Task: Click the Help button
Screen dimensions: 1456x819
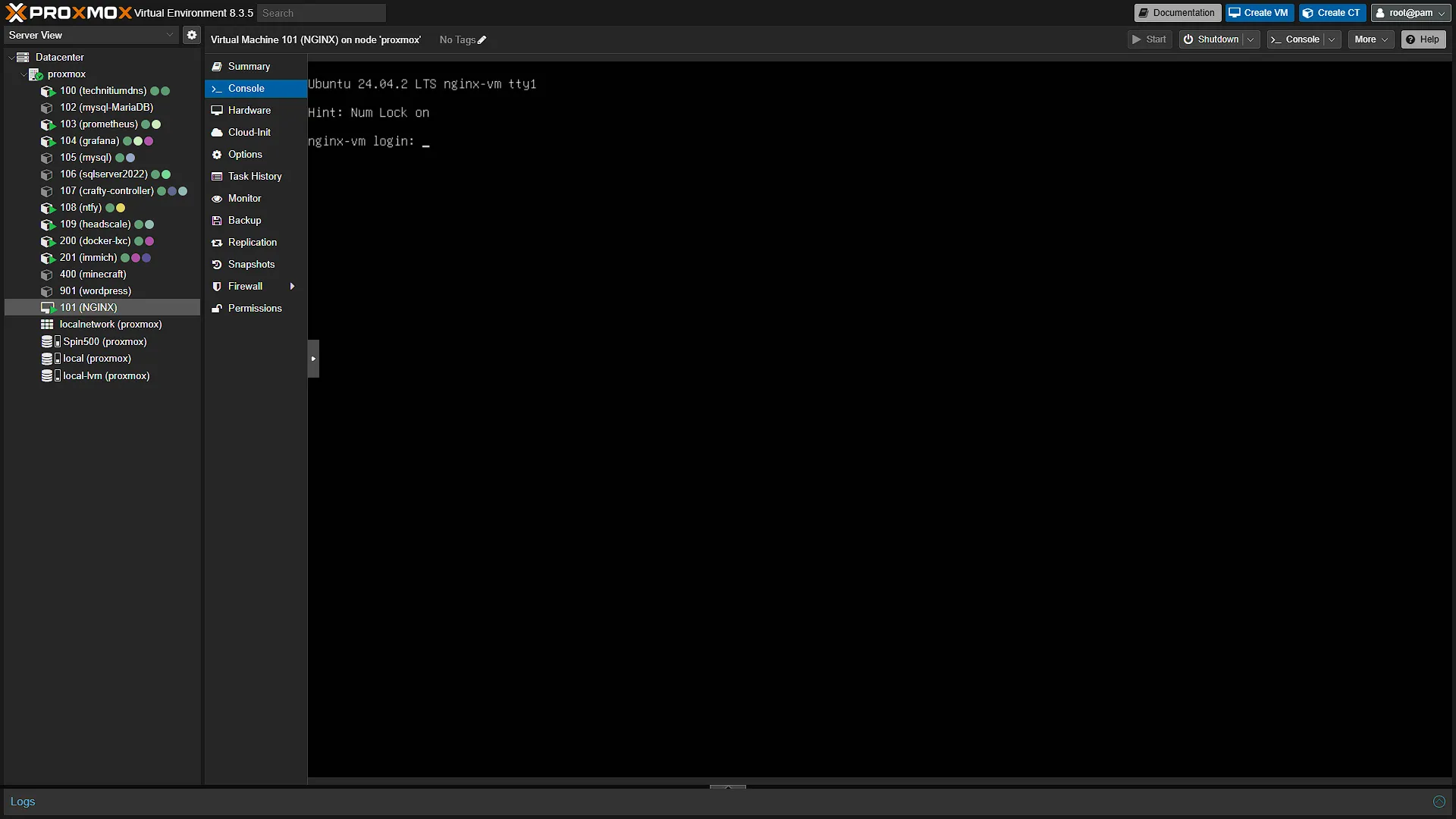Action: click(x=1423, y=39)
